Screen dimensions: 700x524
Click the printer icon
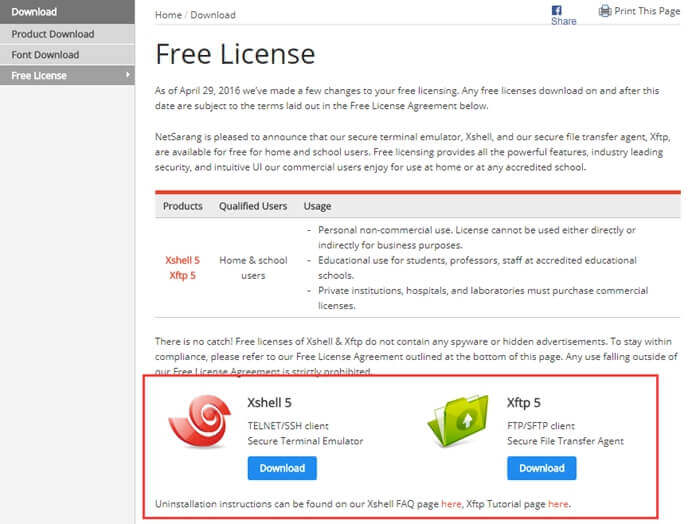tap(604, 11)
